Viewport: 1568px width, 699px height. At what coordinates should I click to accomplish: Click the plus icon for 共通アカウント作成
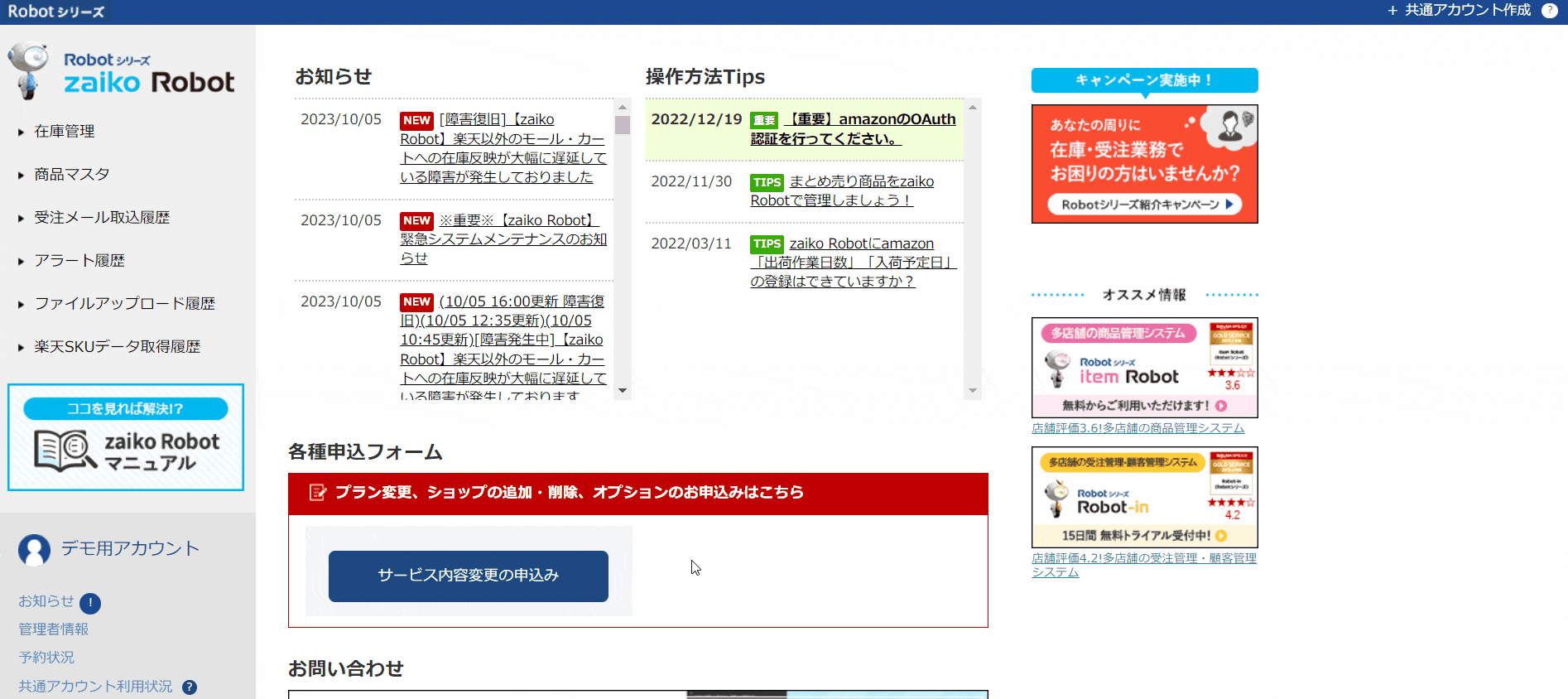click(x=1392, y=11)
